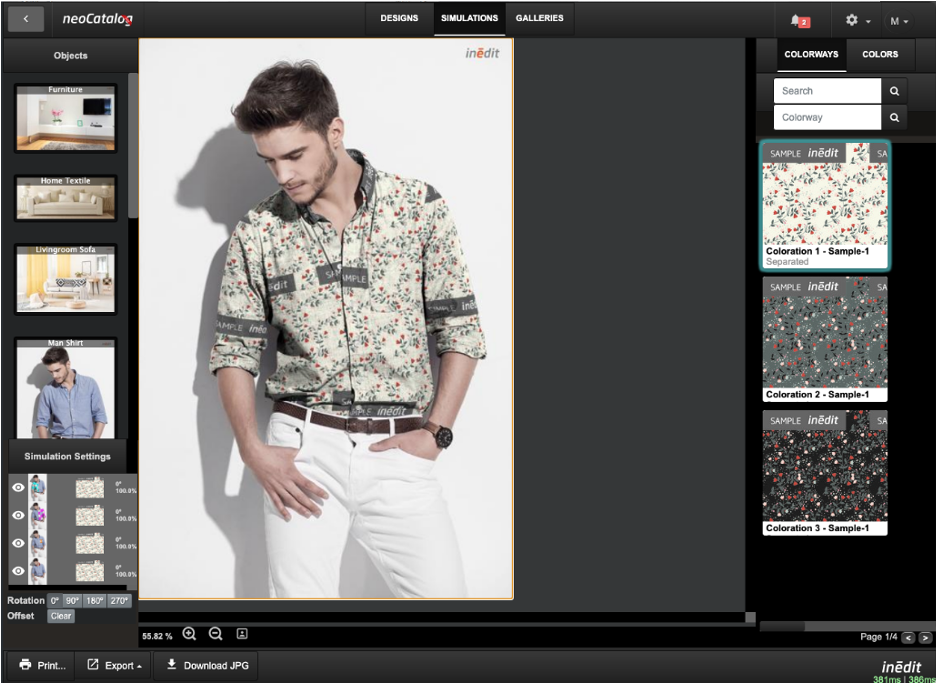
Task: Click the inedit logo in footer
Action: (901, 666)
